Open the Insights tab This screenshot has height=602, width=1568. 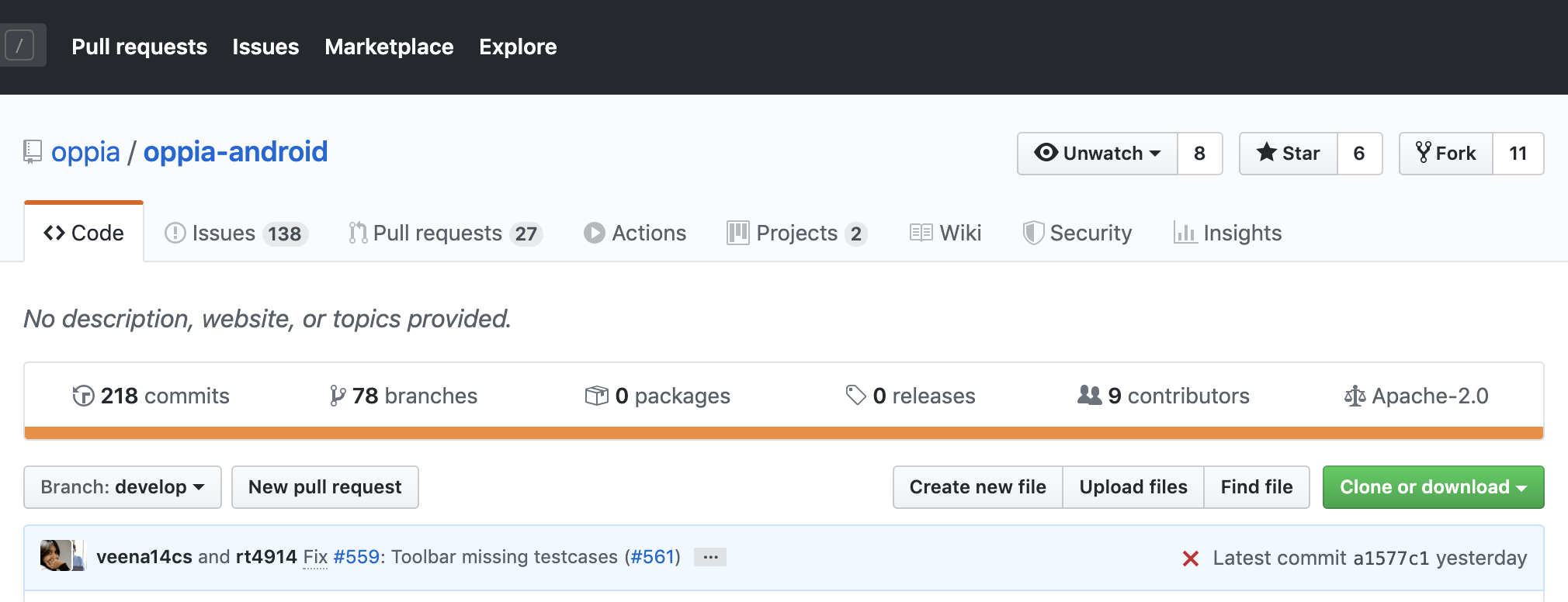[1227, 233]
